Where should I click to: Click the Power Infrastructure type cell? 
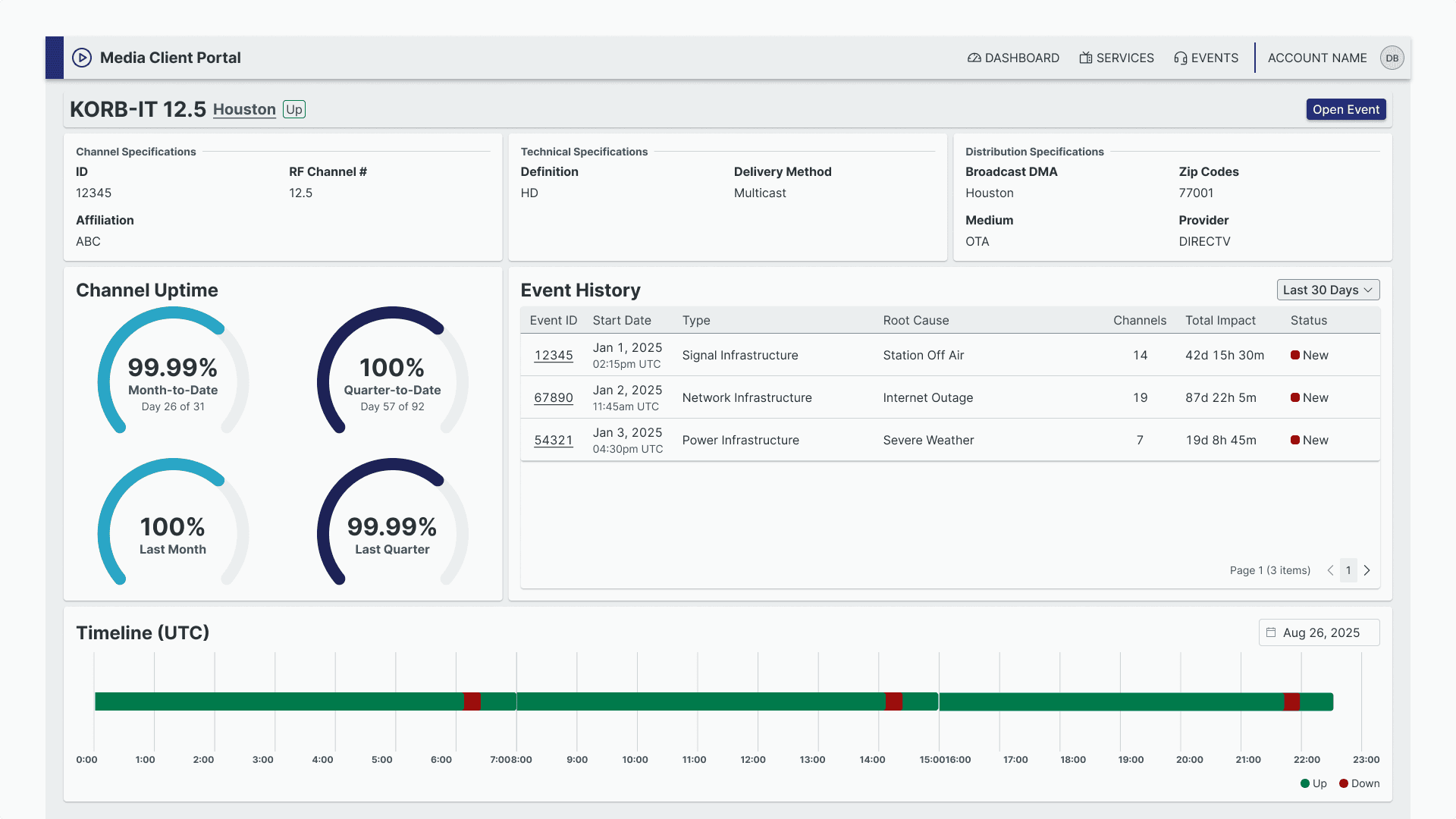741,440
